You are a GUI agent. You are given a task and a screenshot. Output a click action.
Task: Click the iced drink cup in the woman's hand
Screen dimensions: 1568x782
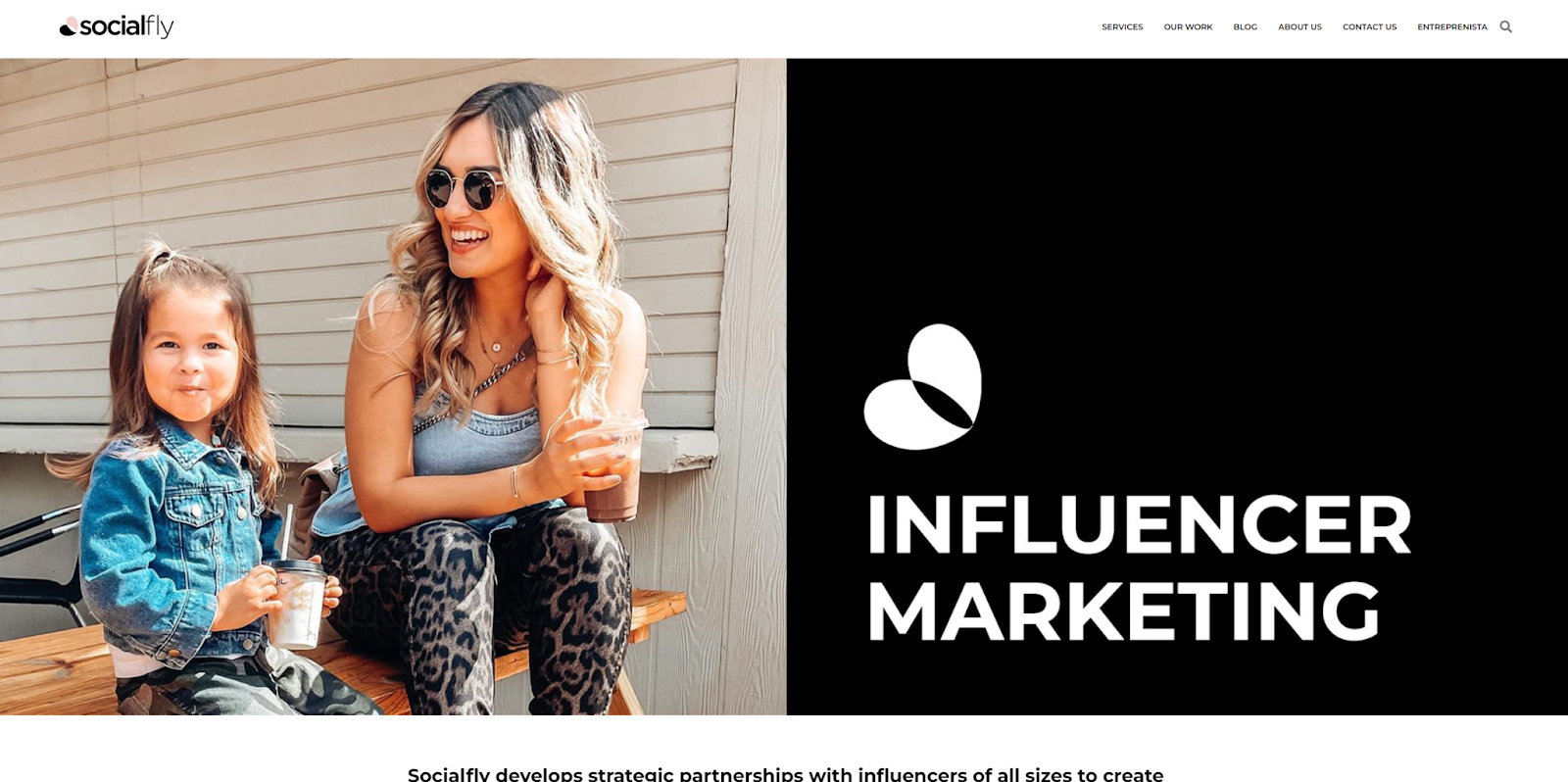click(x=613, y=468)
